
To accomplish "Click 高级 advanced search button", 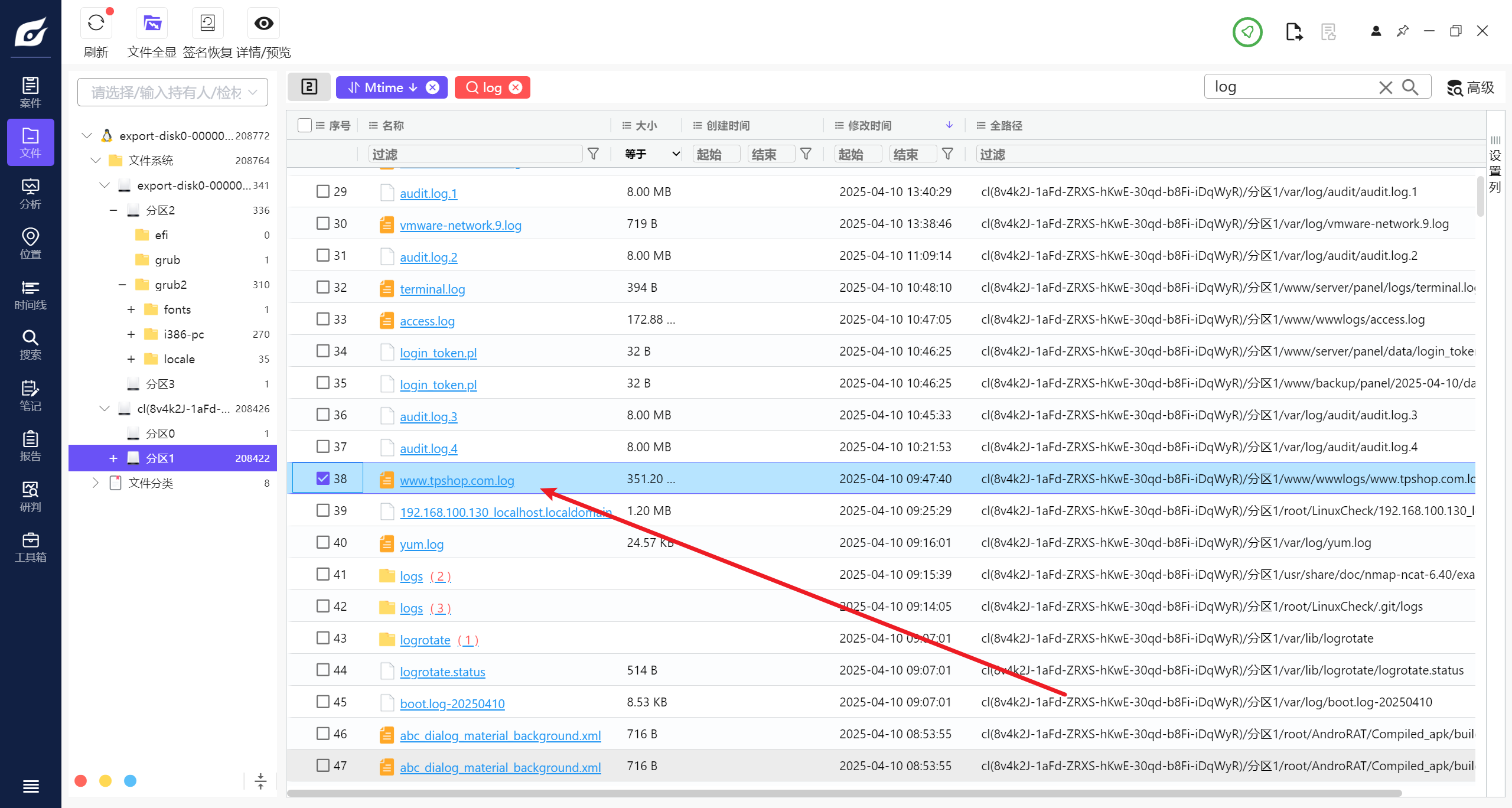I will click(x=1471, y=88).
